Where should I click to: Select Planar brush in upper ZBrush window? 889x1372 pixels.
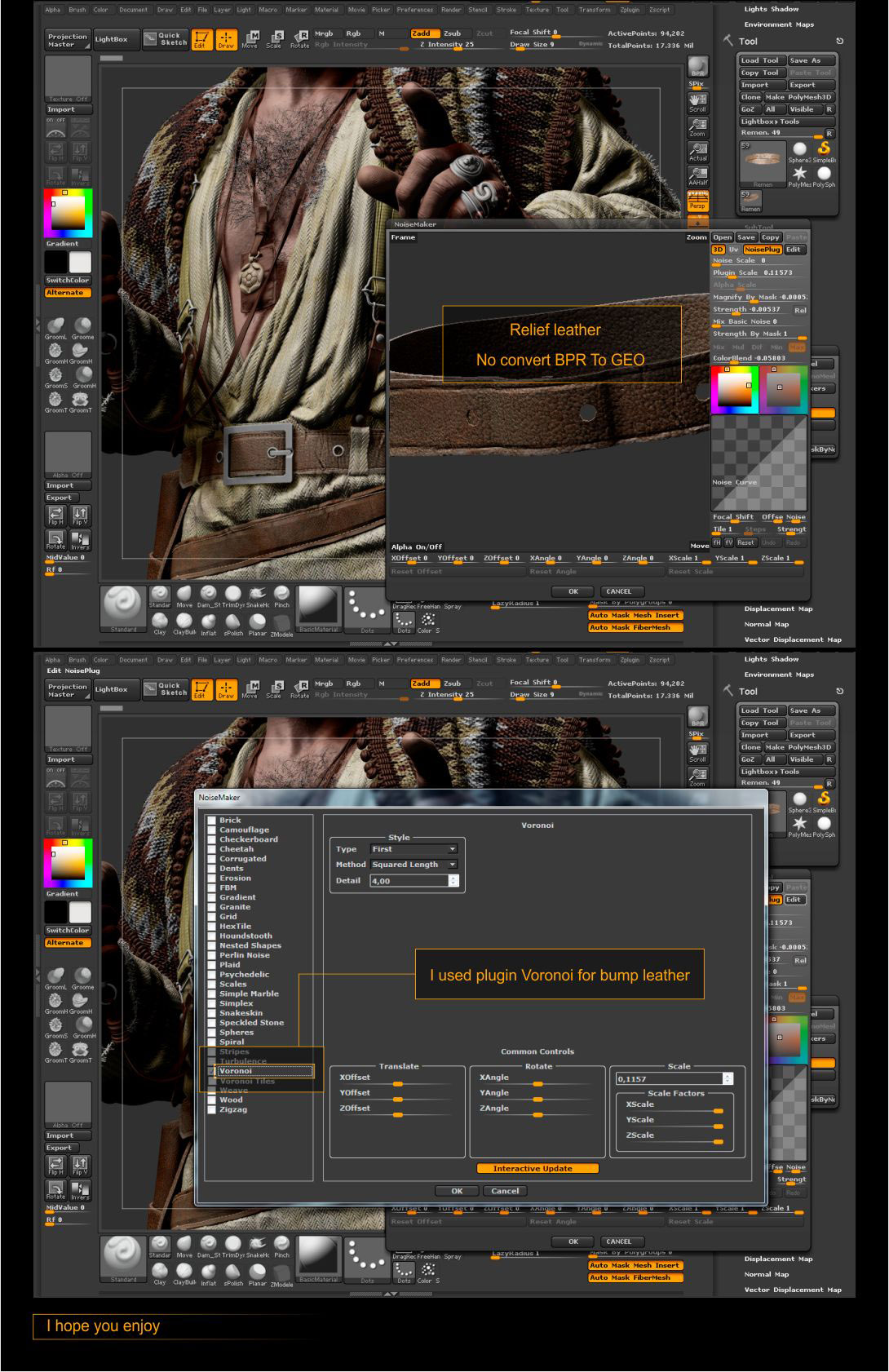coord(258,623)
